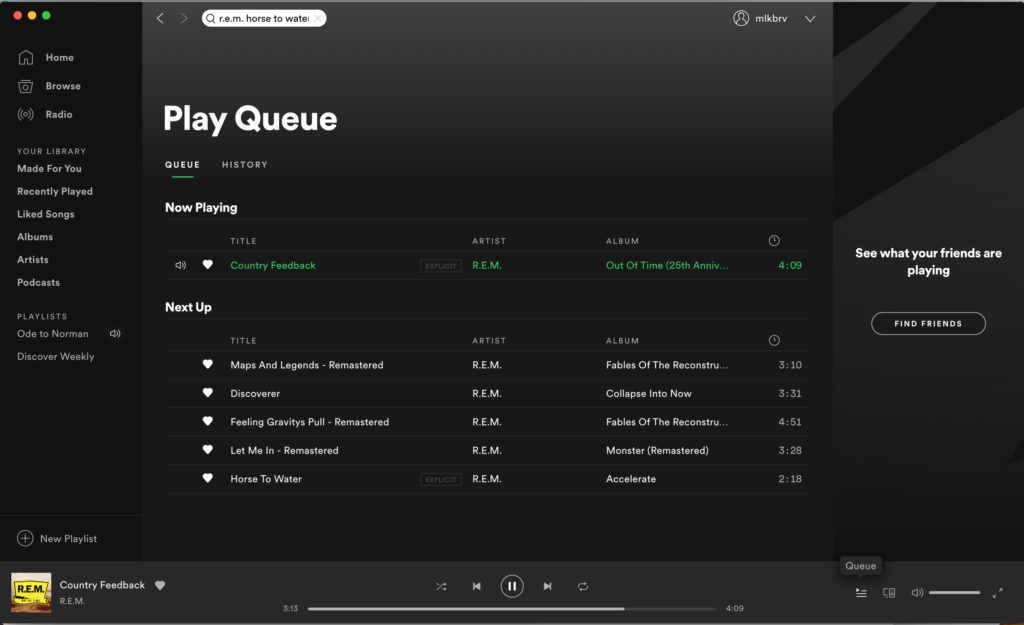Unlike Feeling Gravitys Pull - Remastered
Screen dimensions: 1024x625
pos(208,421)
